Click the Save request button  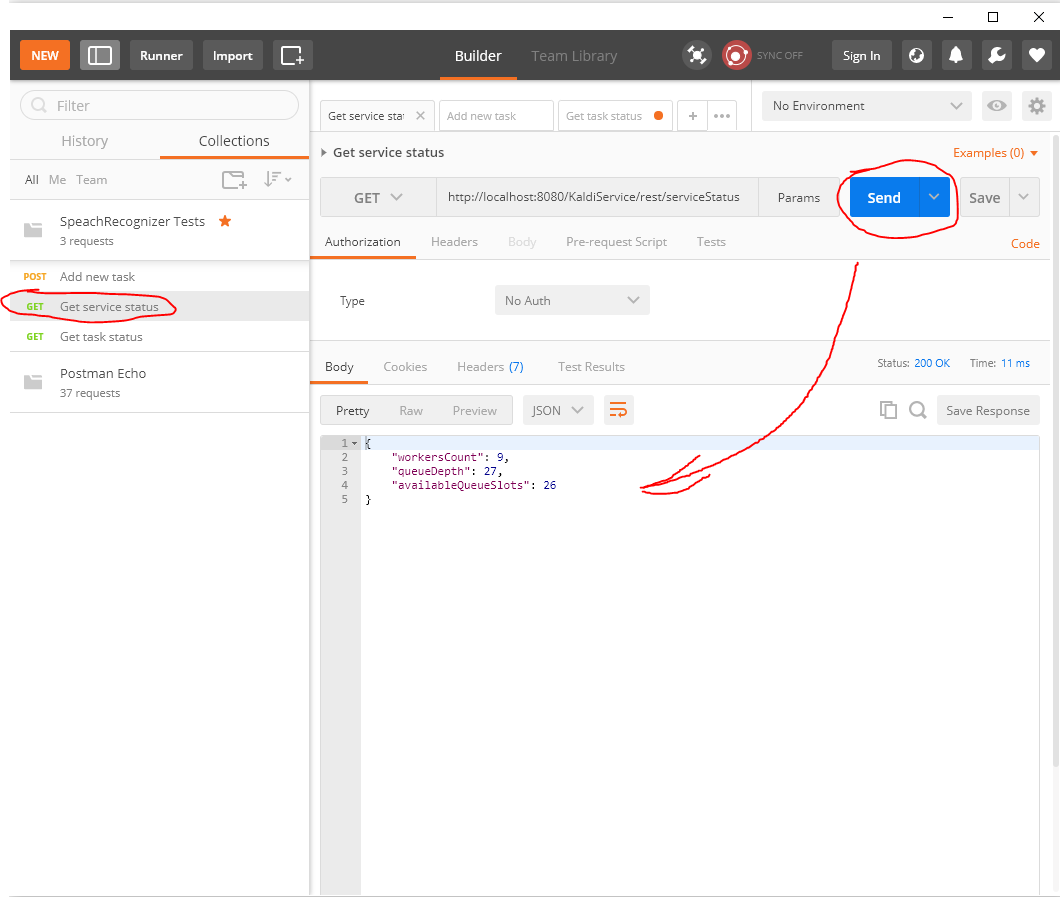(984, 197)
